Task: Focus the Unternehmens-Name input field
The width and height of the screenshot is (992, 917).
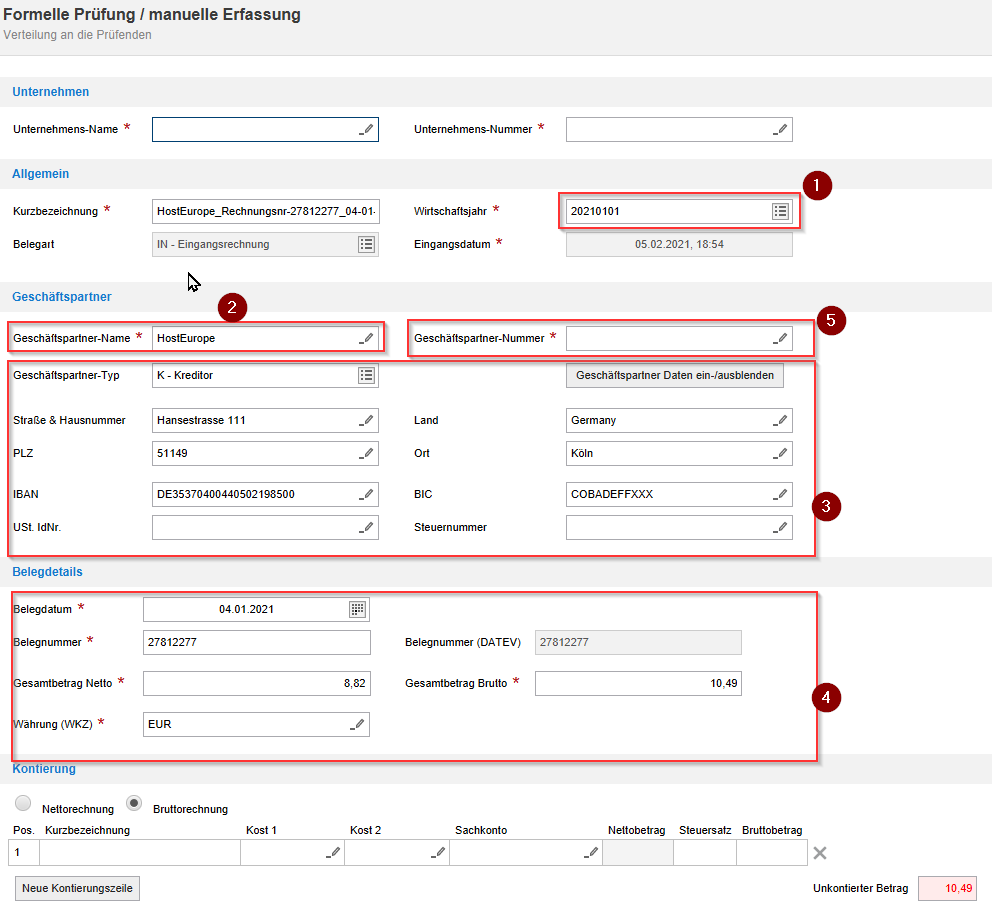Action: pyautogui.click(x=265, y=130)
